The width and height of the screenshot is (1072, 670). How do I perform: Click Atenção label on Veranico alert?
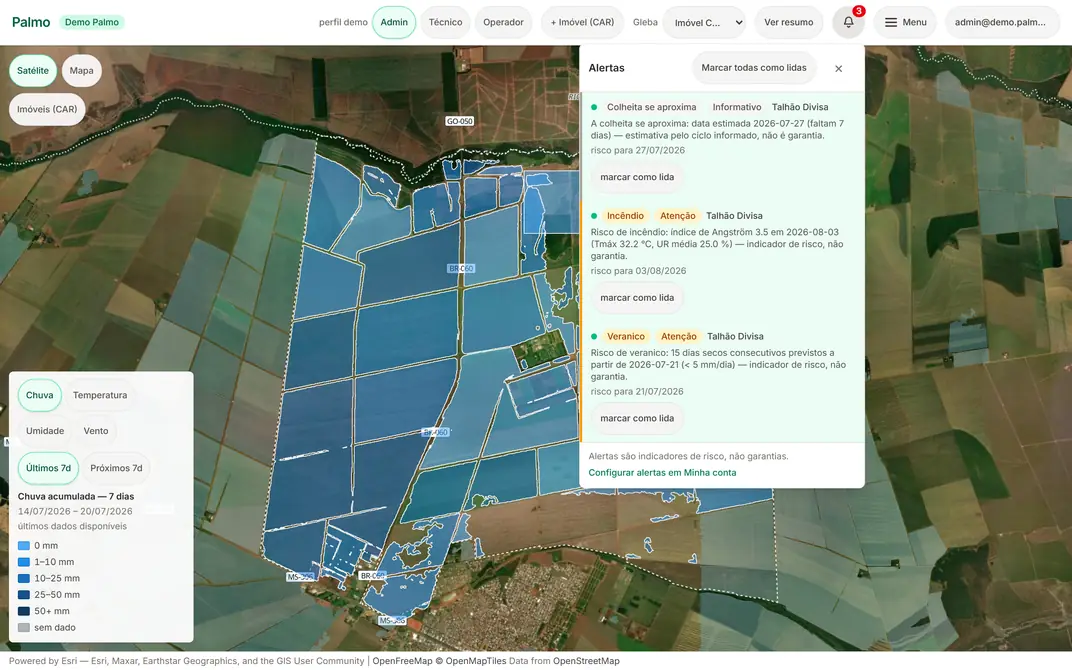(x=678, y=336)
